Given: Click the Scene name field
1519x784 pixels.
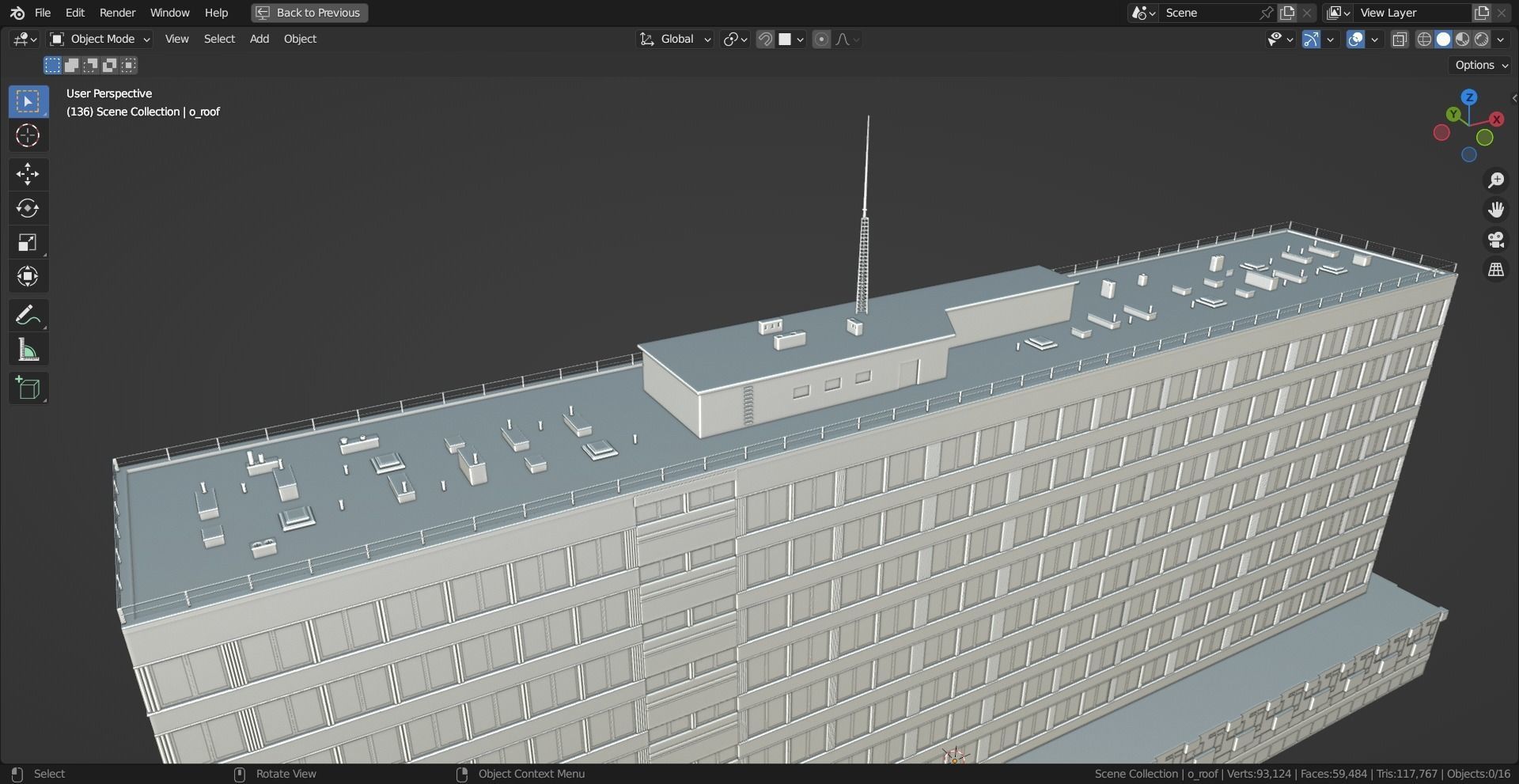Looking at the screenshot, I should [1208, 13].
